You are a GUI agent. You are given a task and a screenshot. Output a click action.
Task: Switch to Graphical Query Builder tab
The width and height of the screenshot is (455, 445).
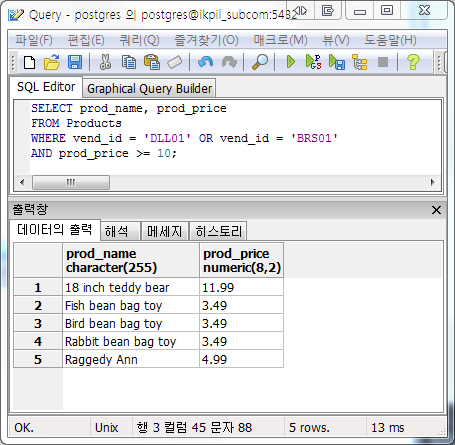(149, 89)
